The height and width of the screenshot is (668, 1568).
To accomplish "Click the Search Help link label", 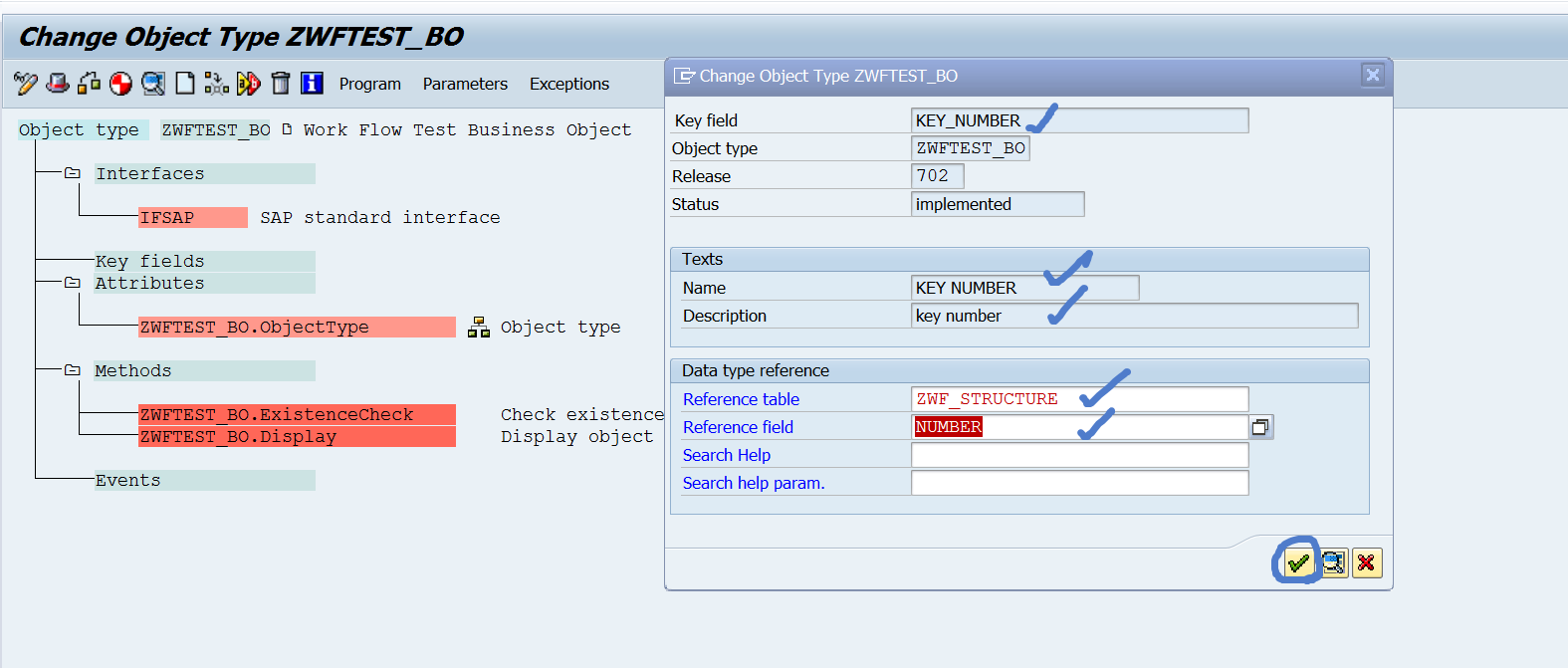I will tap(726, 455).
